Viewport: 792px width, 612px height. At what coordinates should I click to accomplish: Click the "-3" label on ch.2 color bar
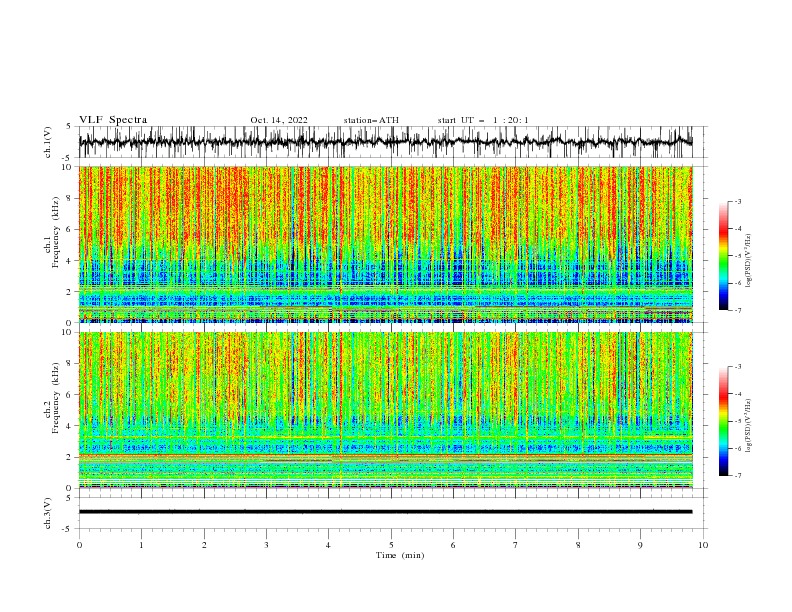tap(738, 367)
